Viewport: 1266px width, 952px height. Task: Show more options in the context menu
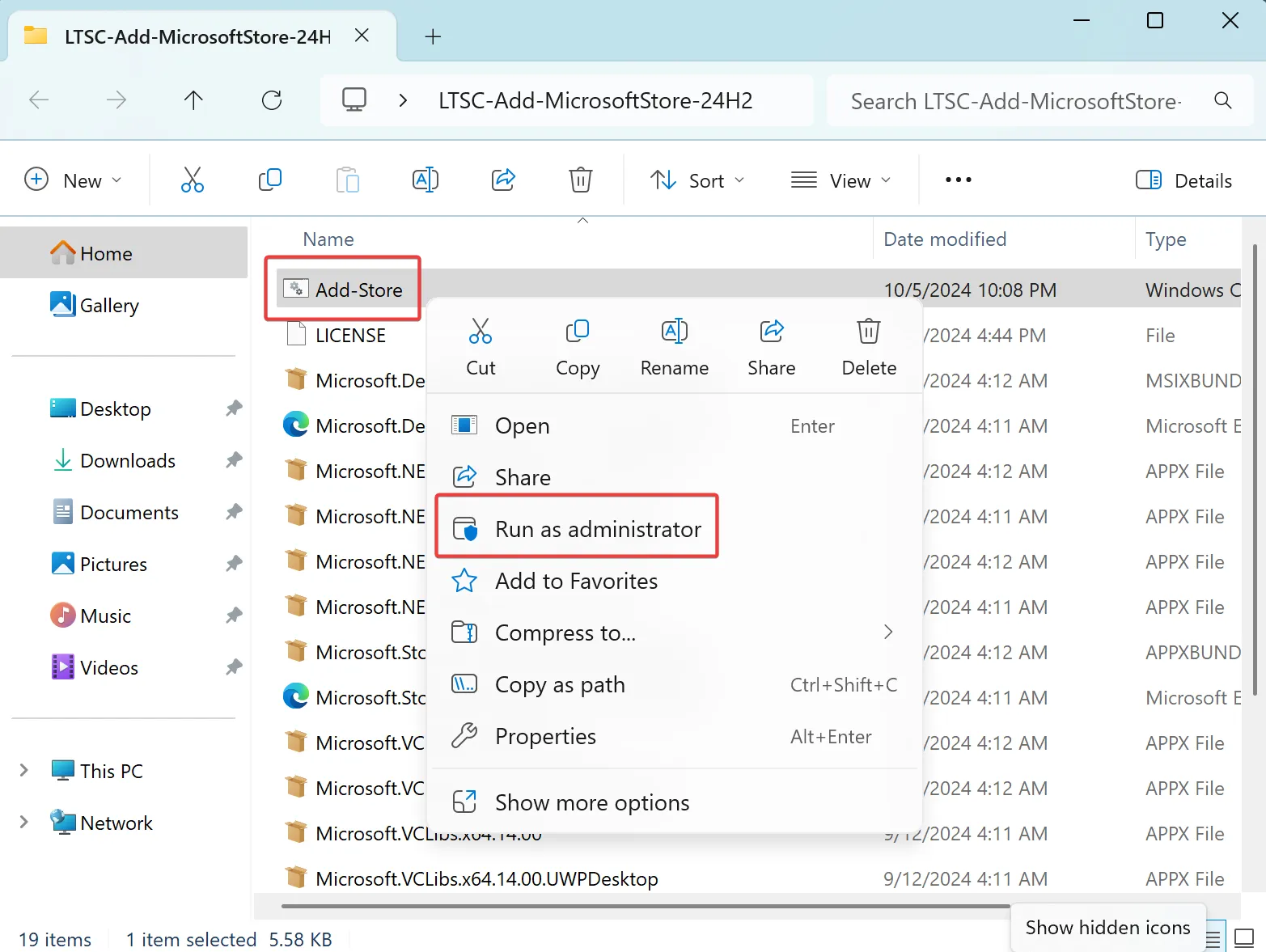pos(591,802)
